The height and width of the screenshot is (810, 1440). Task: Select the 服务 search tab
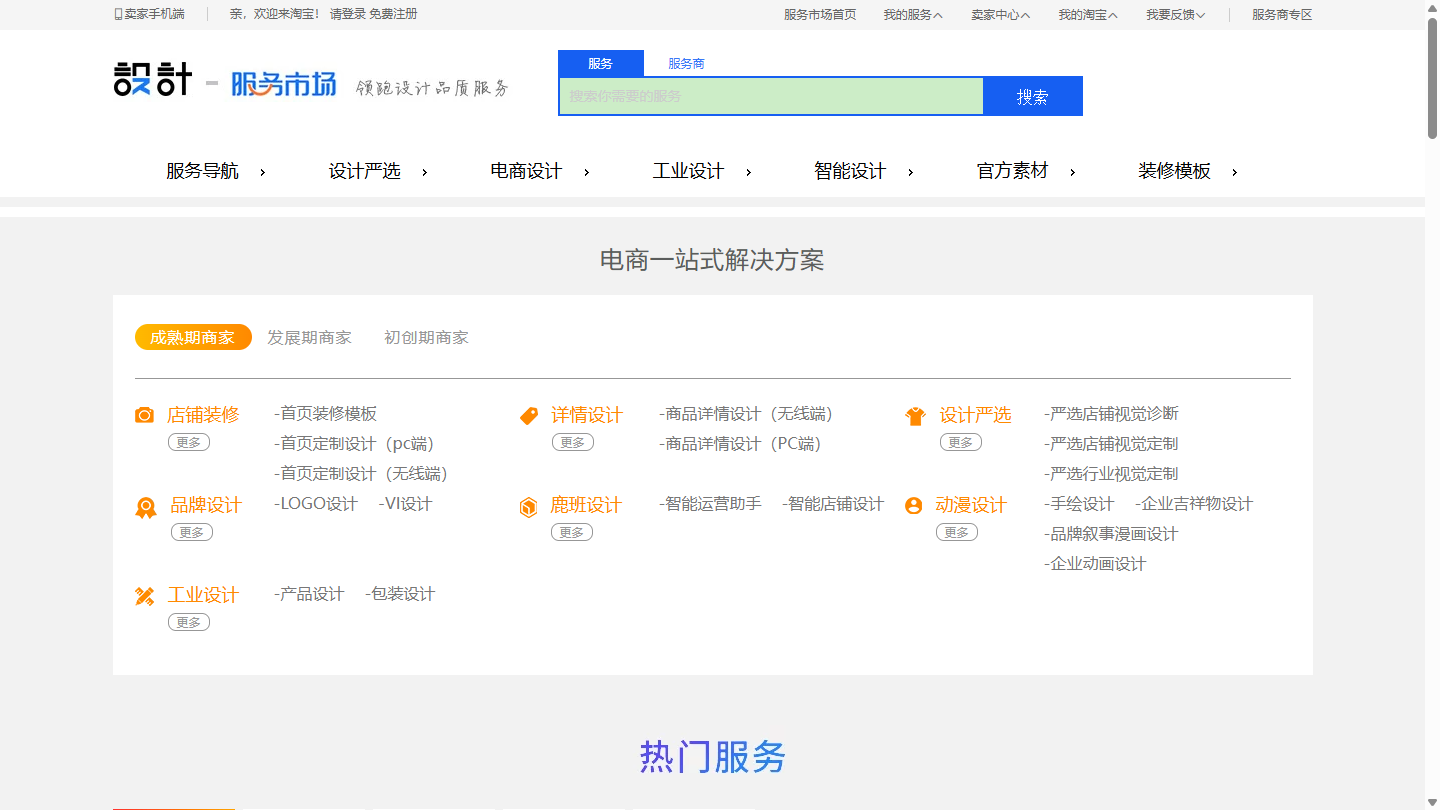pyautogui.click(x=601, y=63)
